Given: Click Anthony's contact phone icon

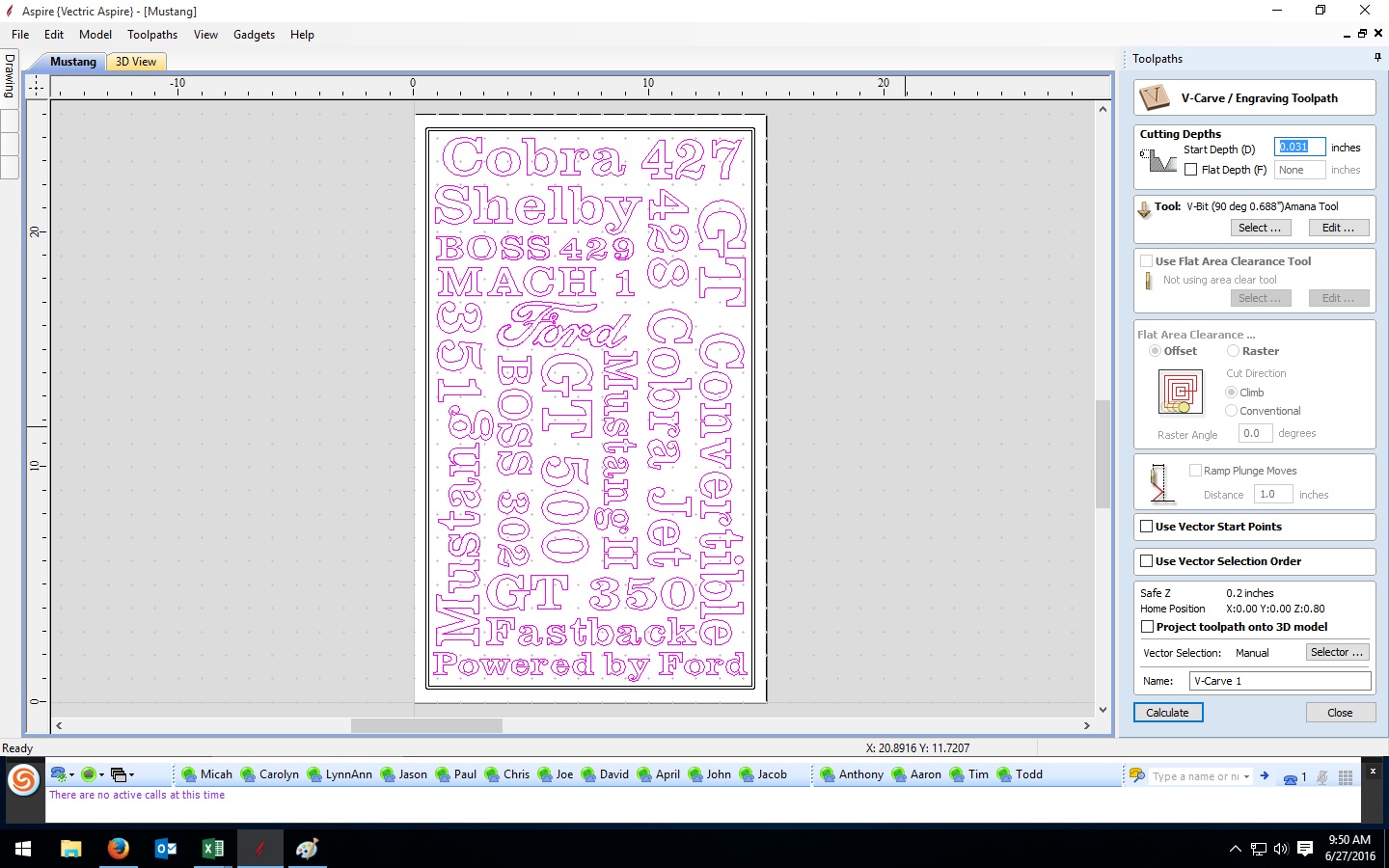Looking at the screenshot, I should pos(828,774).
